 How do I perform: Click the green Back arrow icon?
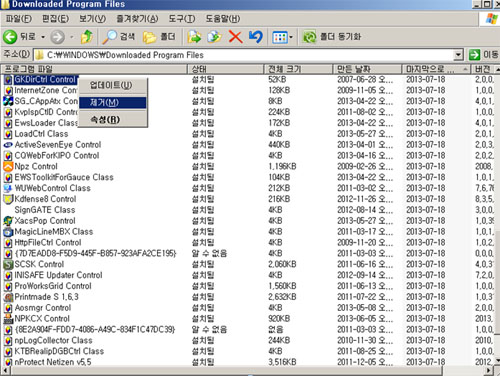point(10,37)
